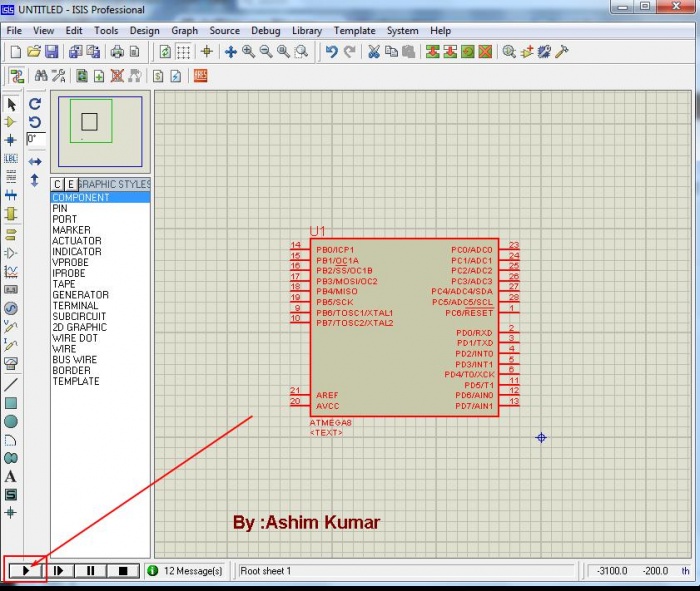
Task: Click the horizontal mirror flip icon
Action: 35,161
